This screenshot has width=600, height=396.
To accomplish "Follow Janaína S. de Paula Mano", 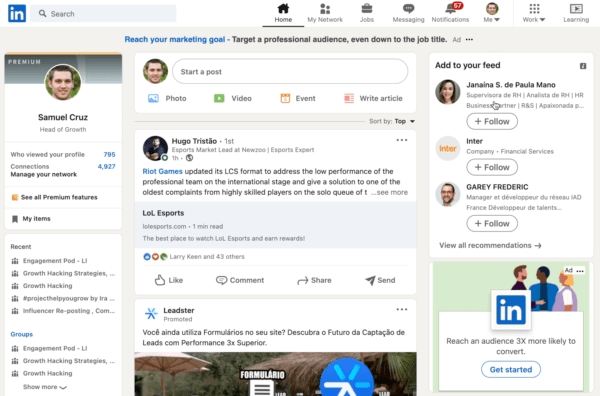I will coord(492,121).
